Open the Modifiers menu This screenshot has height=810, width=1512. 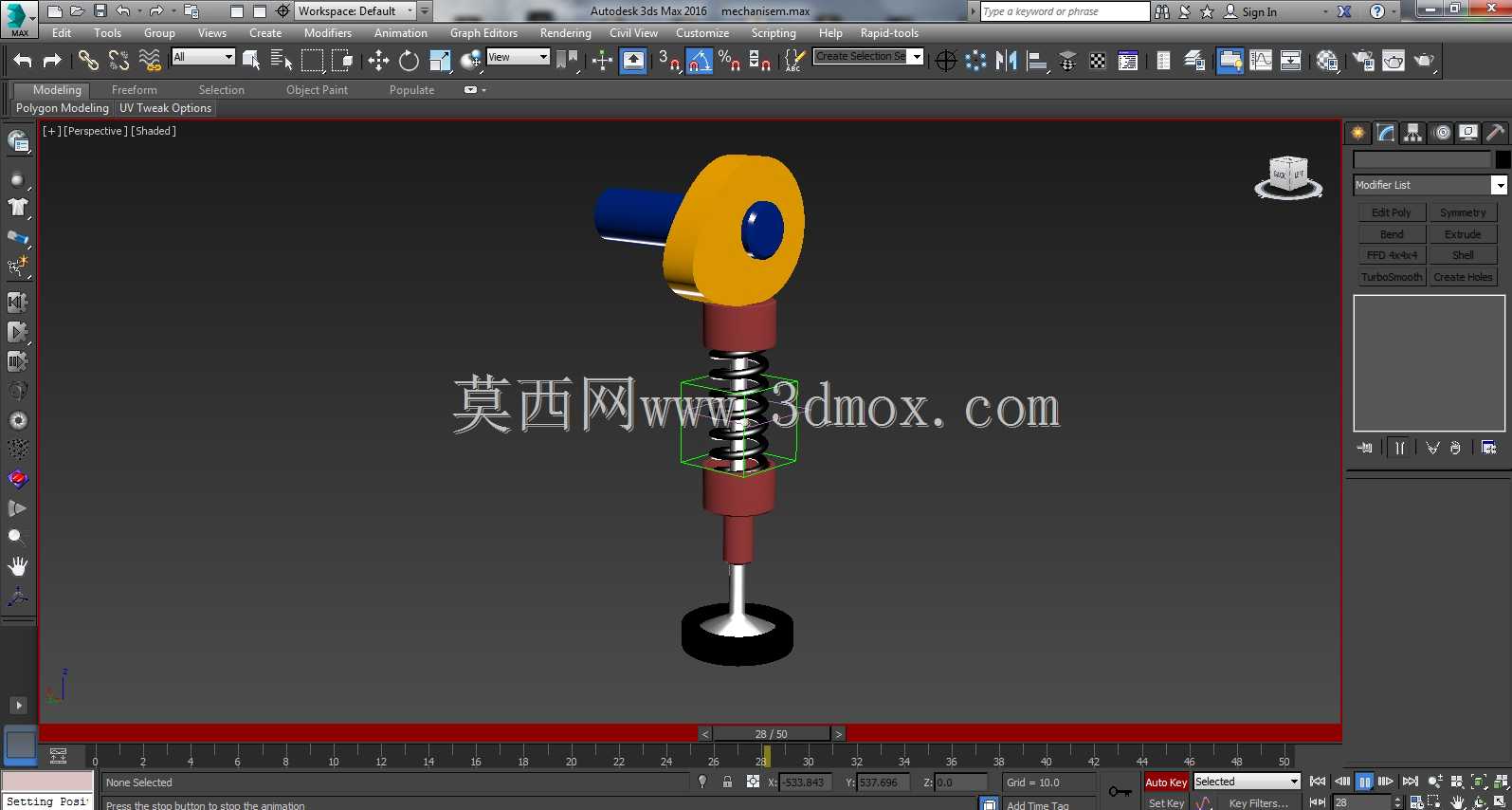click(327, 33)
